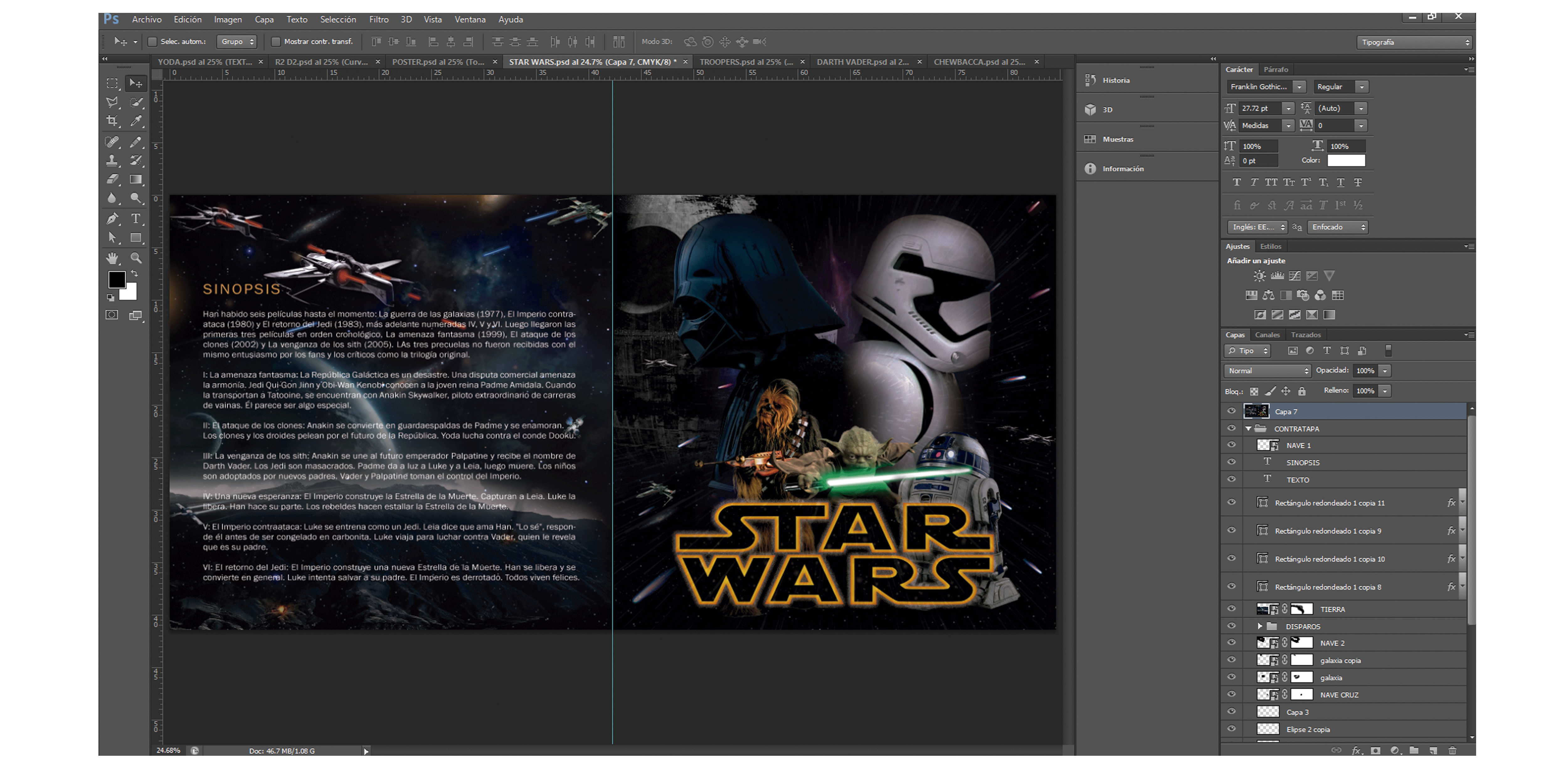Switch to the Párrafo tab
Screen dimensions: 1568x768
click(x=1276, y=69)
